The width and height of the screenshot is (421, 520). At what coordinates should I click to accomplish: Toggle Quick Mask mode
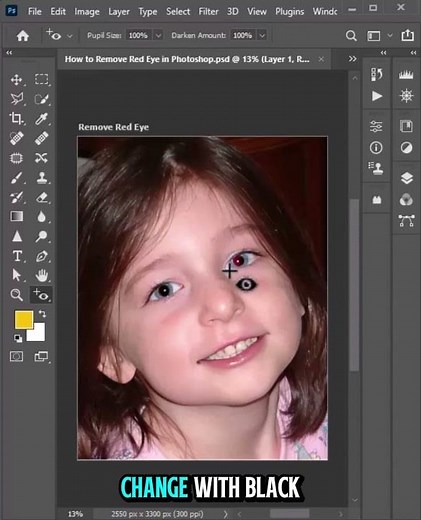[x=16, y=356]
